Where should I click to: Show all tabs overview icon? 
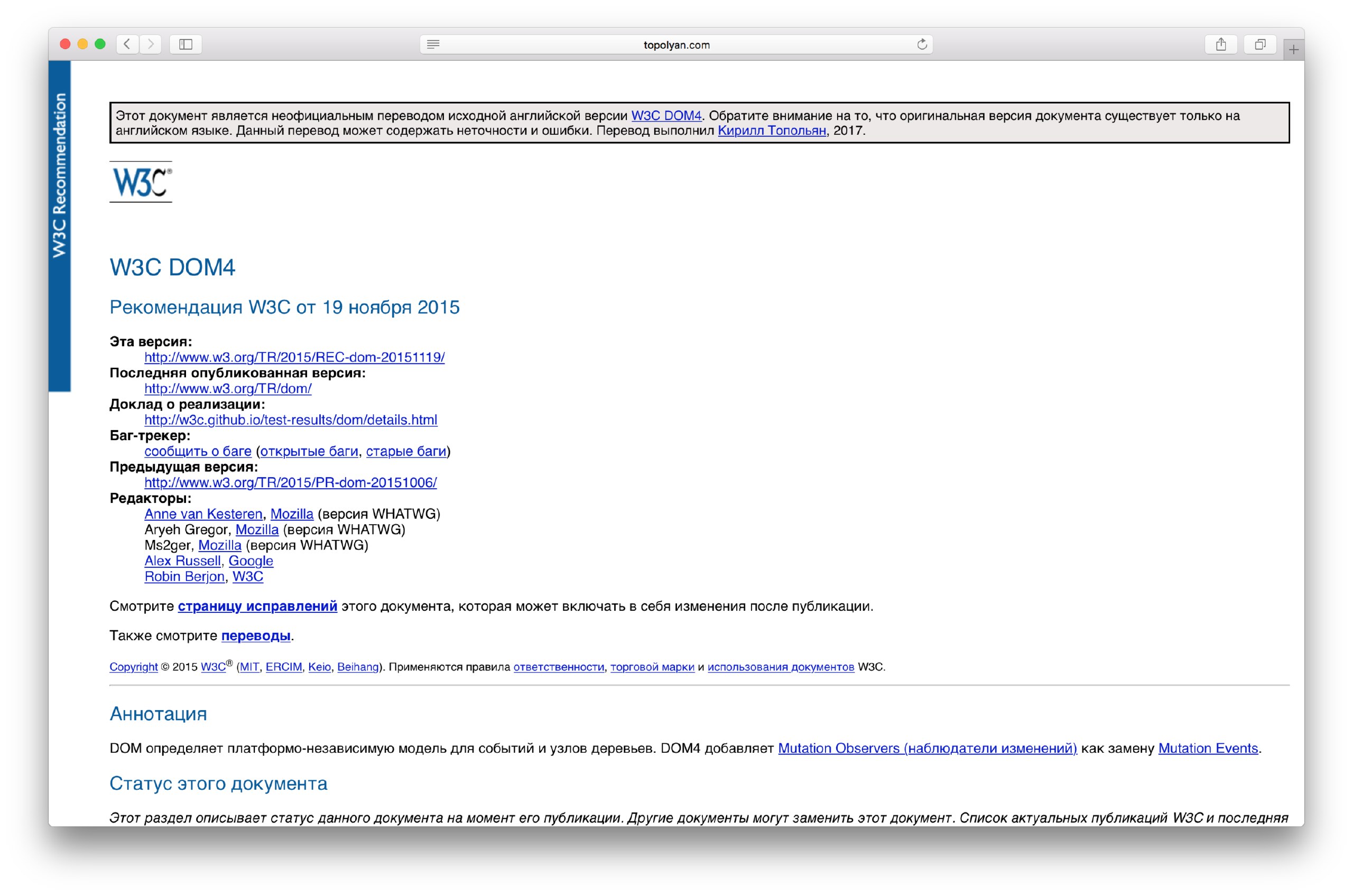coord(1259,44)
